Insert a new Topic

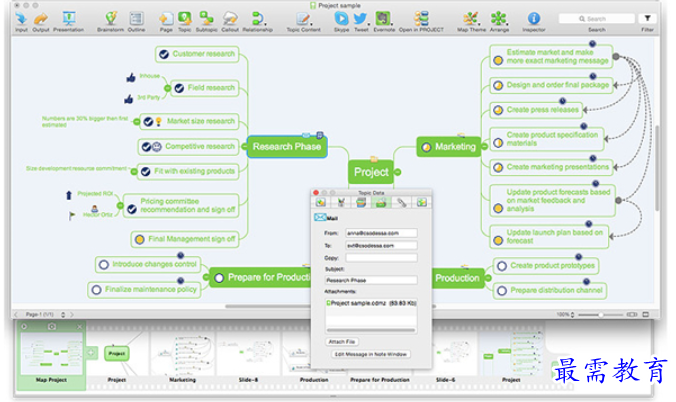coord(185,22)
